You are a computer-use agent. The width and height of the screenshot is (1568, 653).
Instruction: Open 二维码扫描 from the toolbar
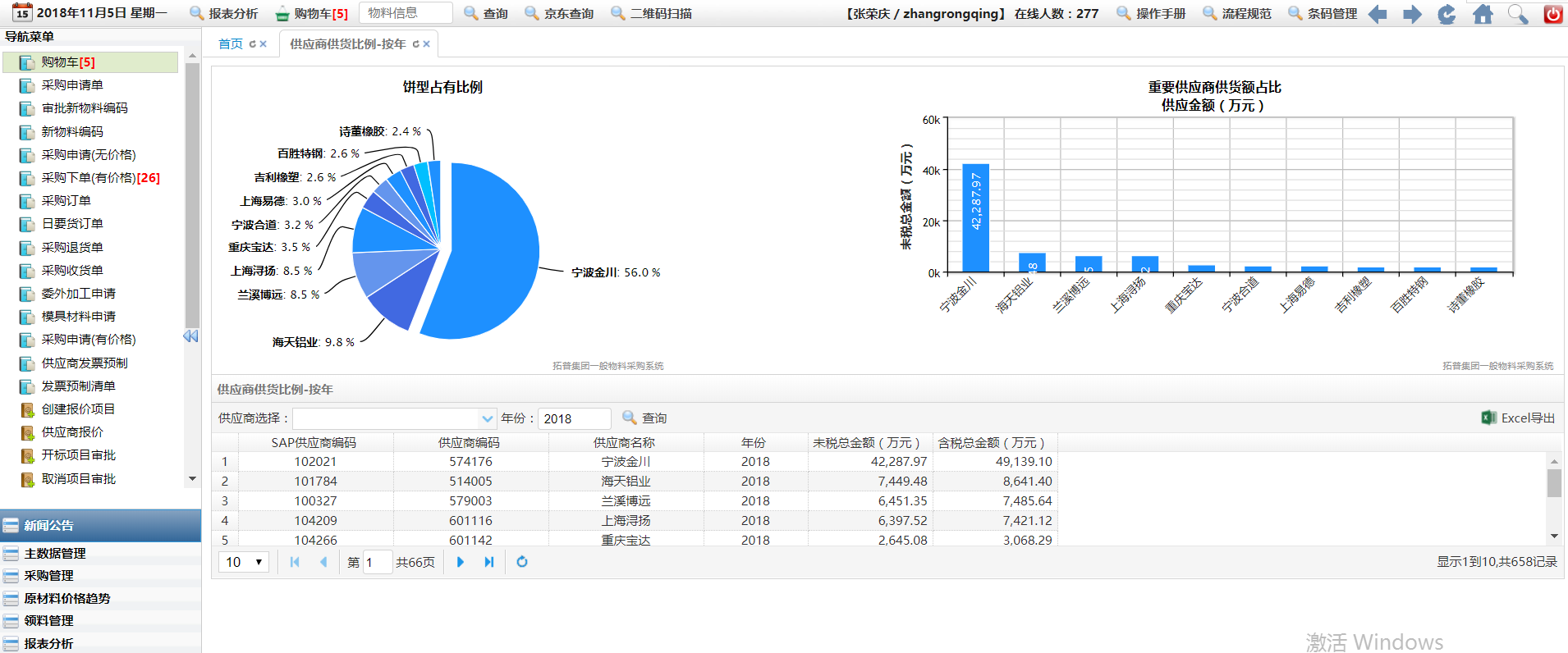pos(652,14)
